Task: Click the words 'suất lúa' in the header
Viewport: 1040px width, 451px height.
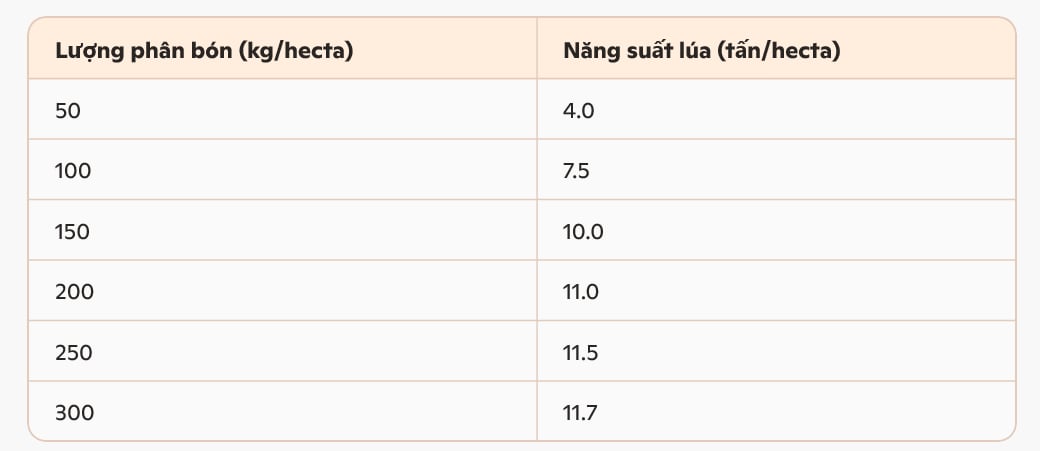Action: coord(667,50)
